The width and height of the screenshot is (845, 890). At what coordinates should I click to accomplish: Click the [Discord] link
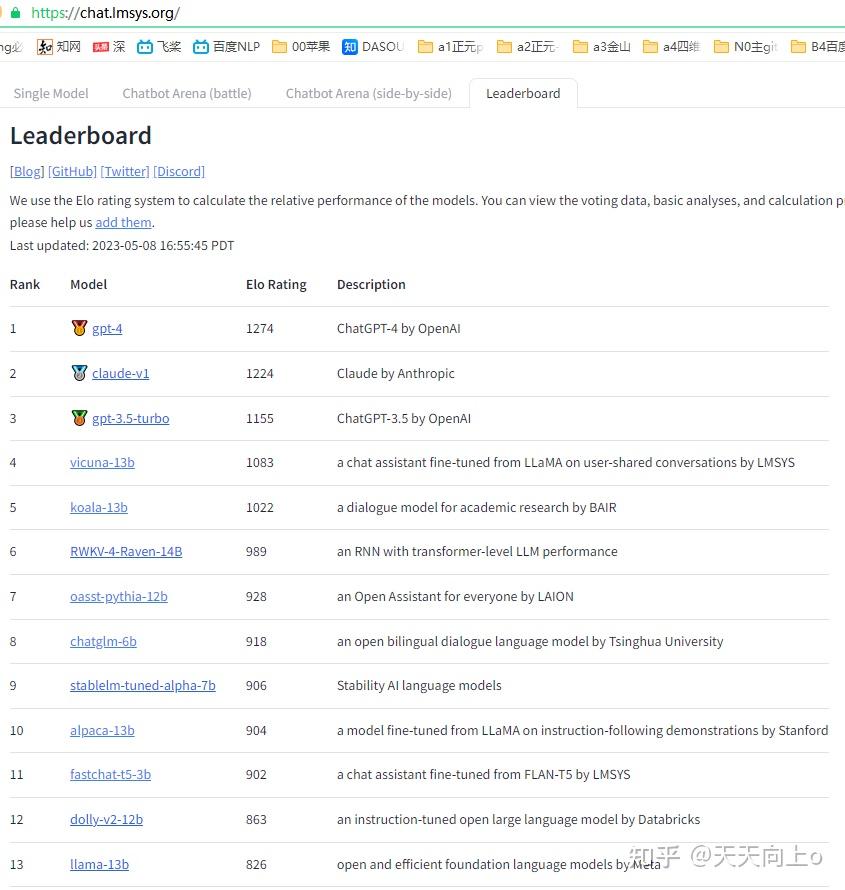[179, 171]
